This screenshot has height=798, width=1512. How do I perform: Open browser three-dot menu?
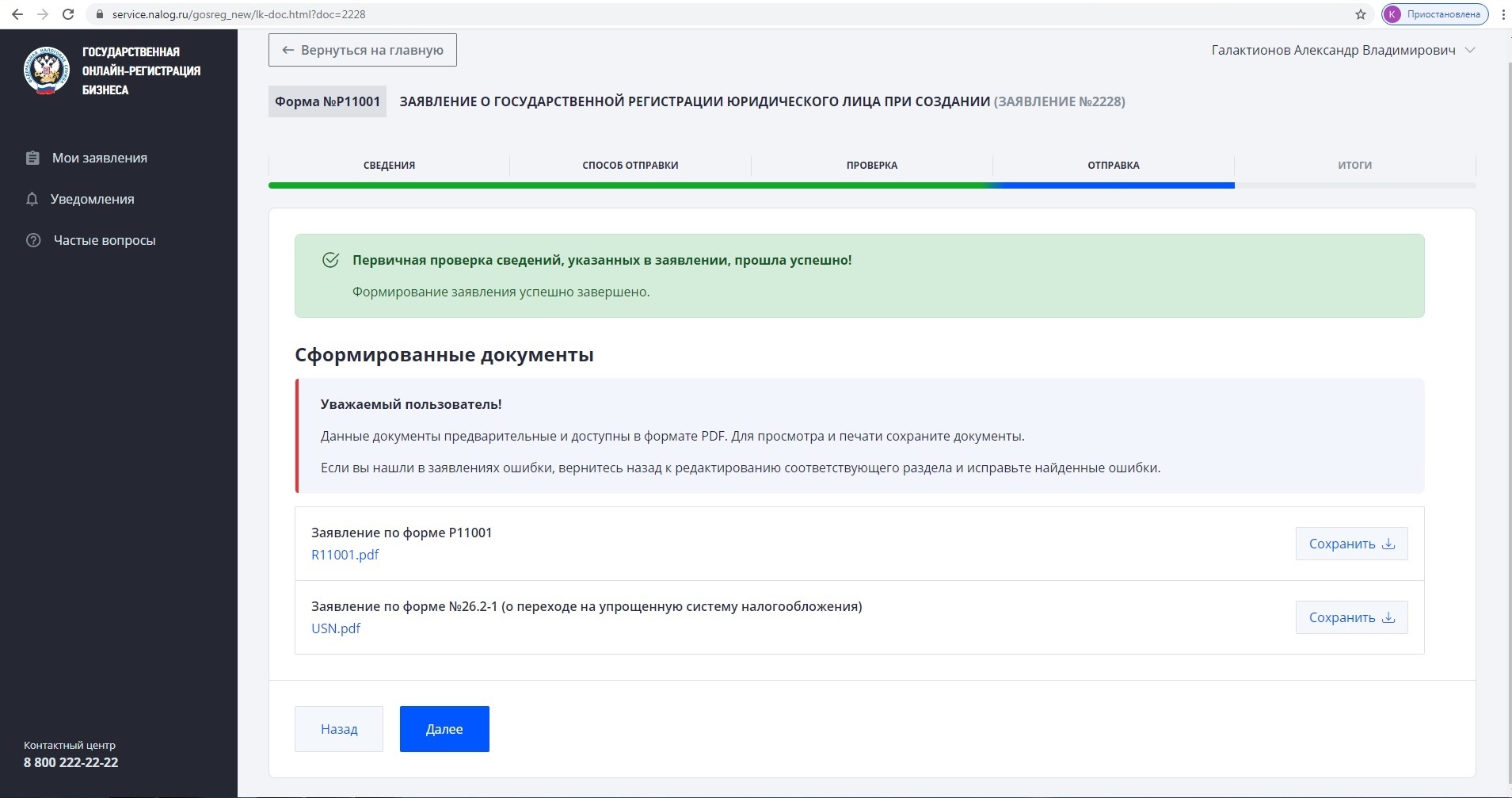click(x=1502, y=14)
